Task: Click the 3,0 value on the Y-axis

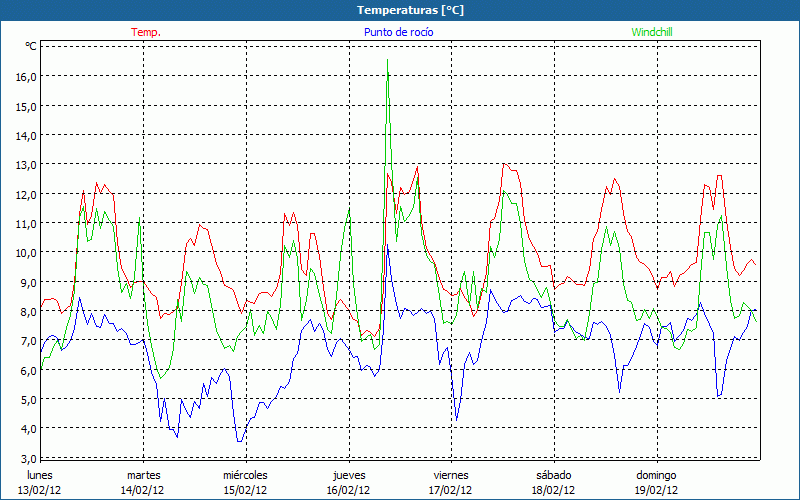Action: 26,458
